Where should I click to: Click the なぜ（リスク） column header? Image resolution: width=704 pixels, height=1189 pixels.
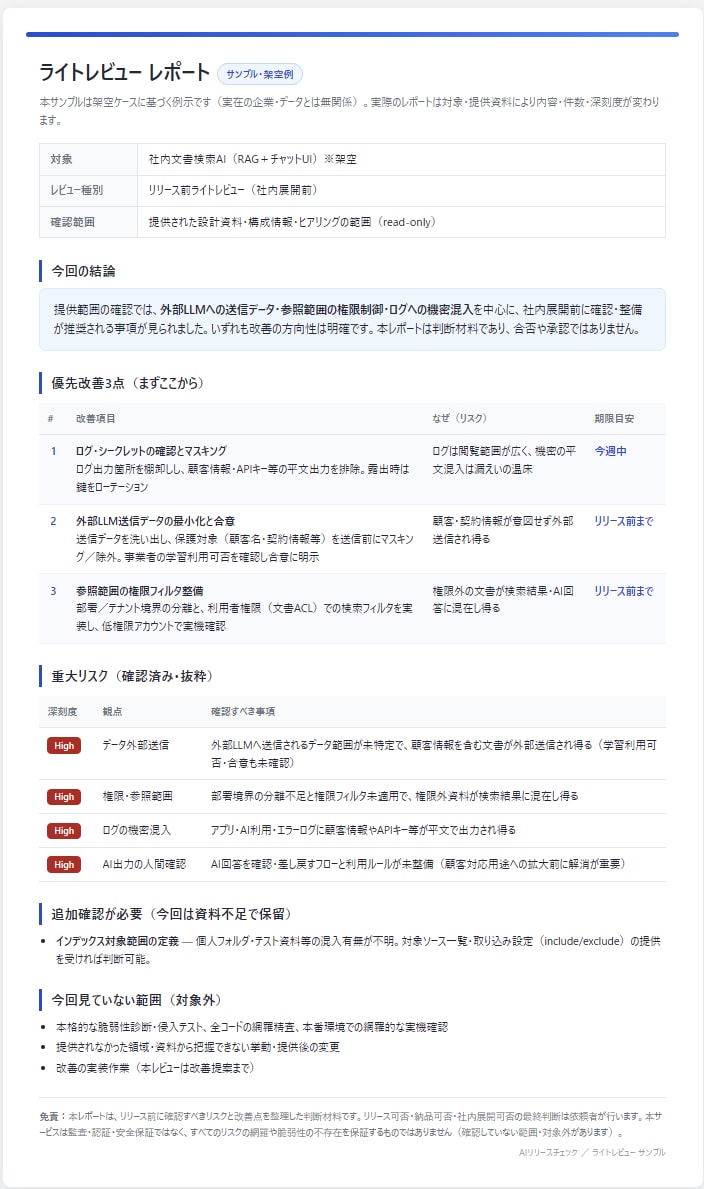(x=460, y=419)
